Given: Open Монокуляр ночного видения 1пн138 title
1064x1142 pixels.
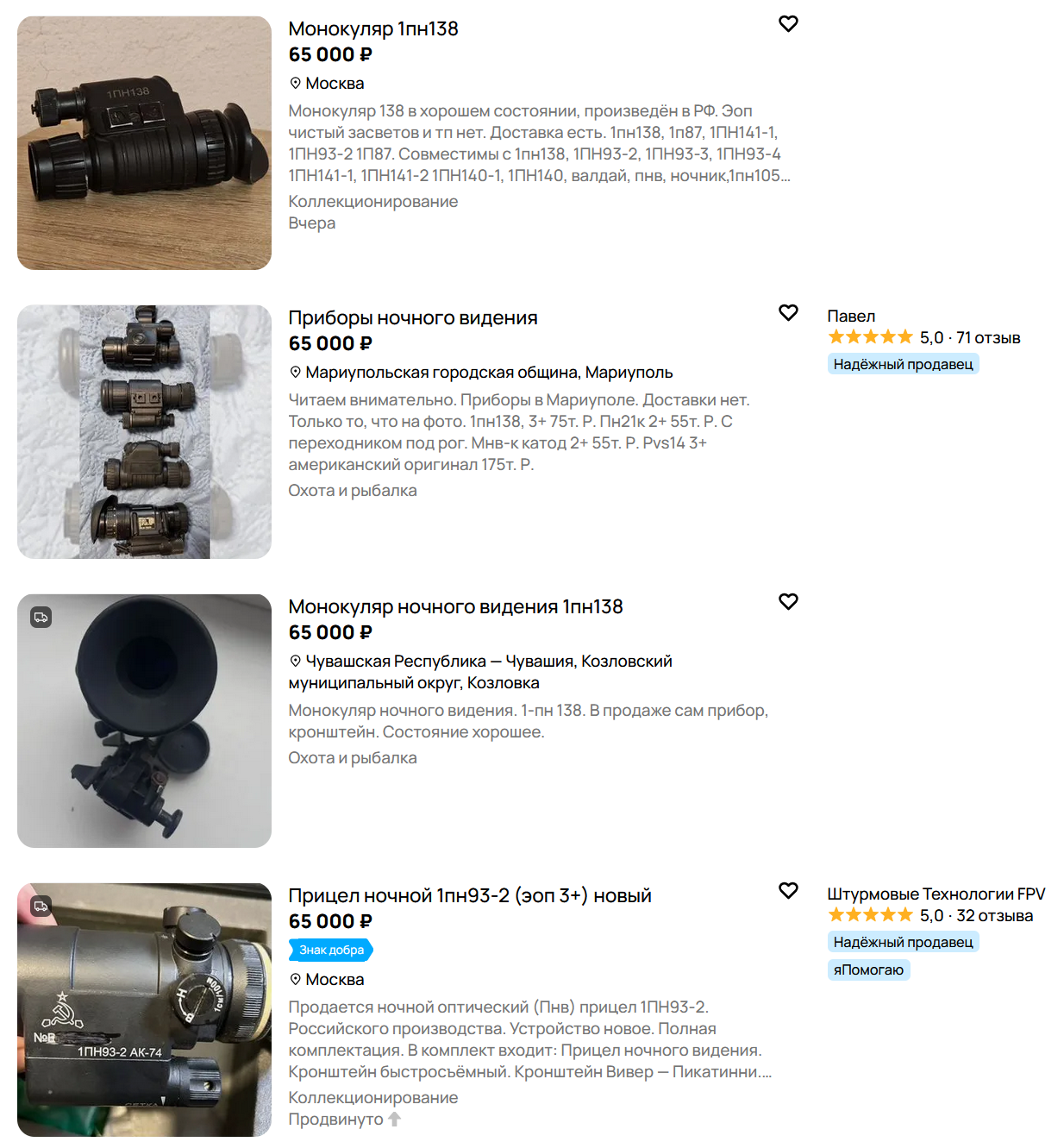Looking at the screenshot, I should (455, 606).
